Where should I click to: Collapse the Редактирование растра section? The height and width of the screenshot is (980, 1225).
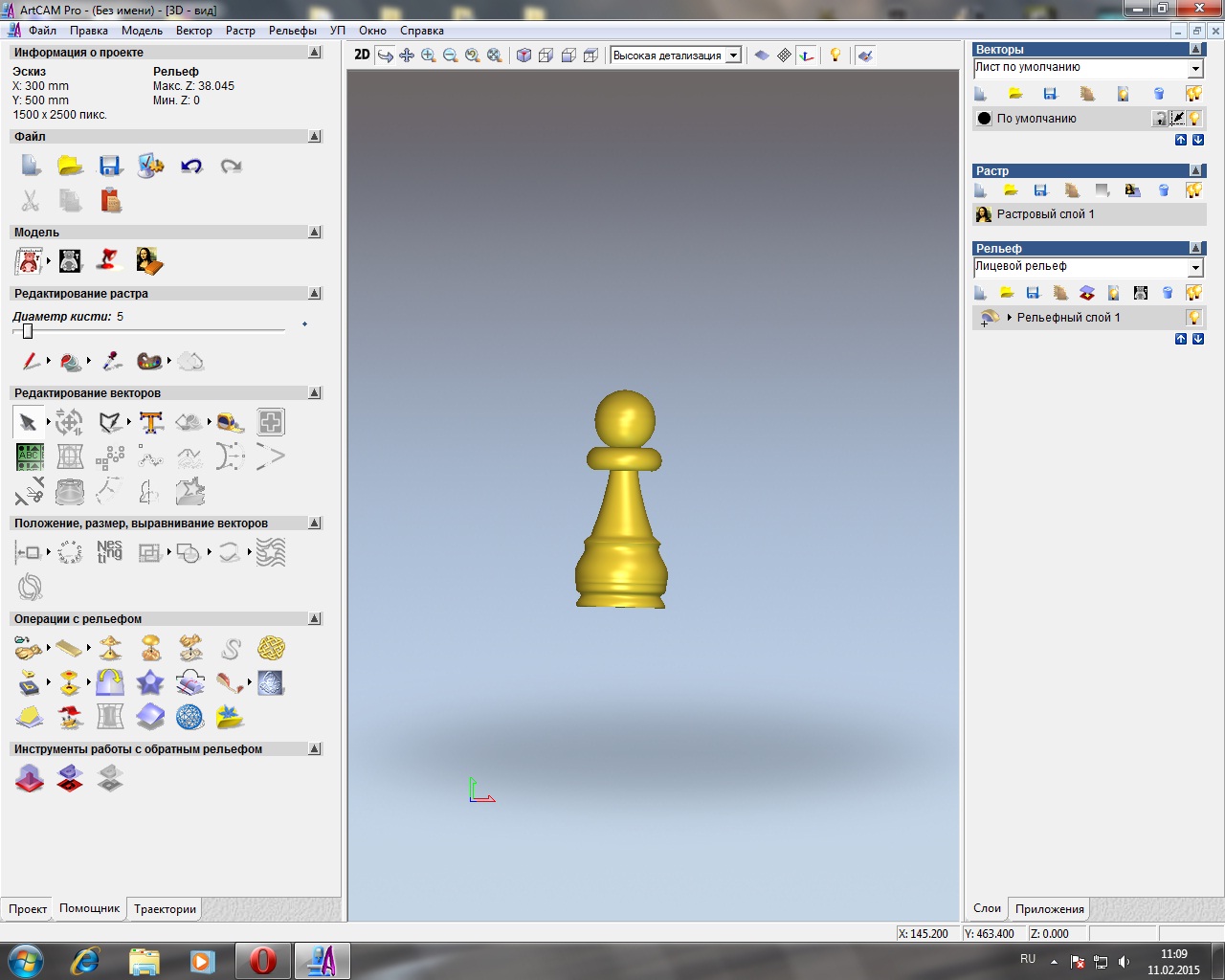pos(315,294)
